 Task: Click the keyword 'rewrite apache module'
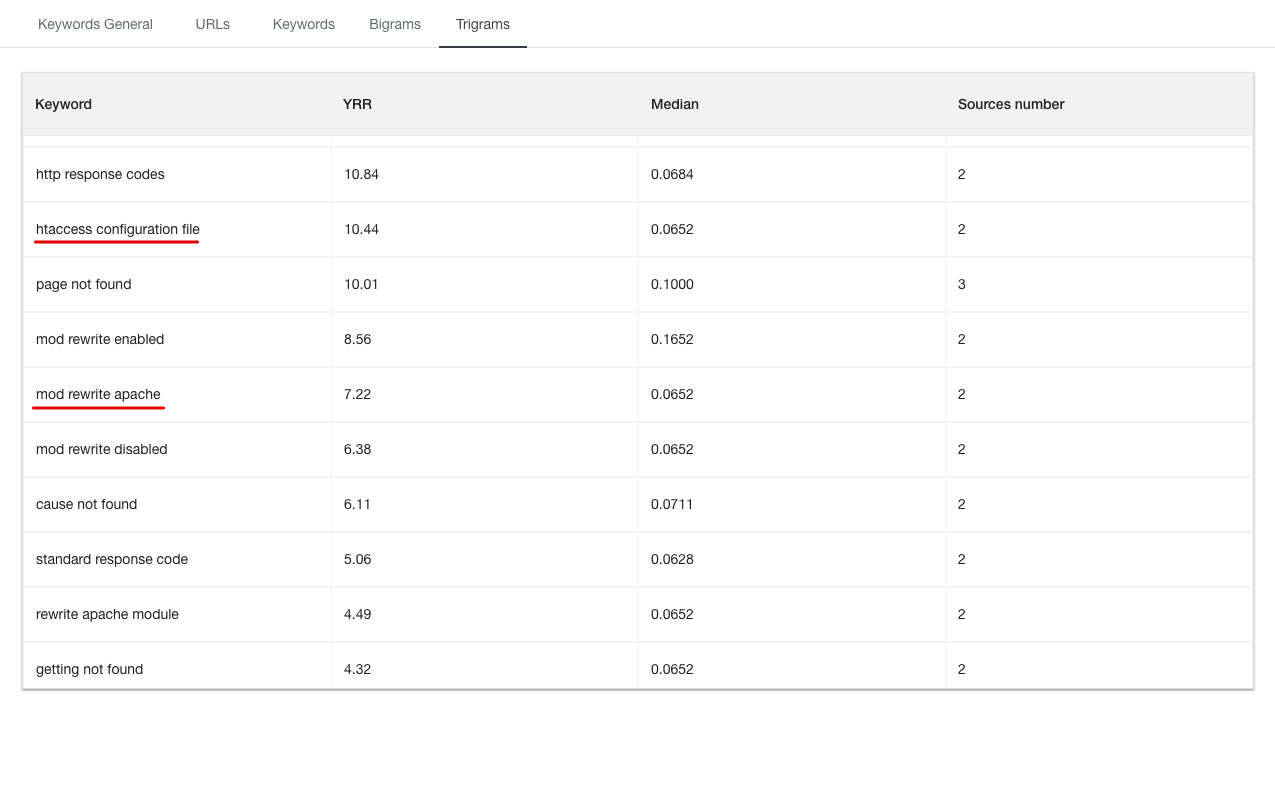coord(107,614)
